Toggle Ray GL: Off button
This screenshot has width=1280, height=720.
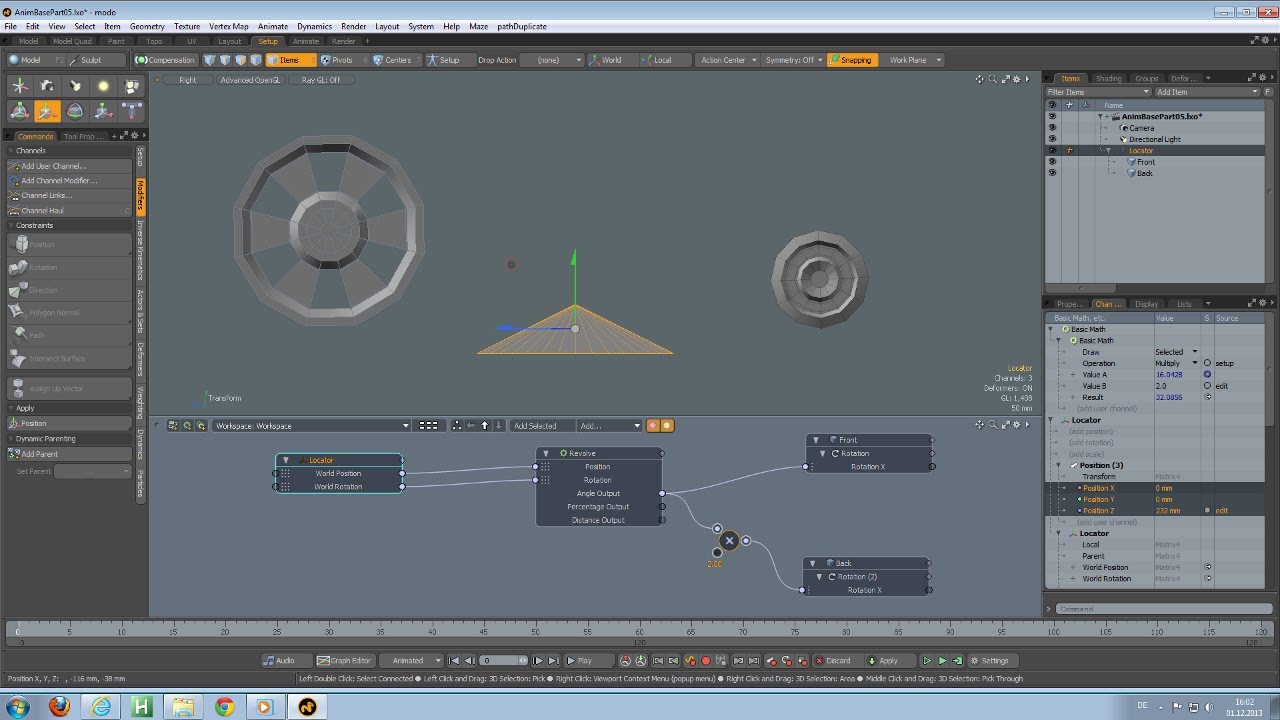(x=320, y=80)
